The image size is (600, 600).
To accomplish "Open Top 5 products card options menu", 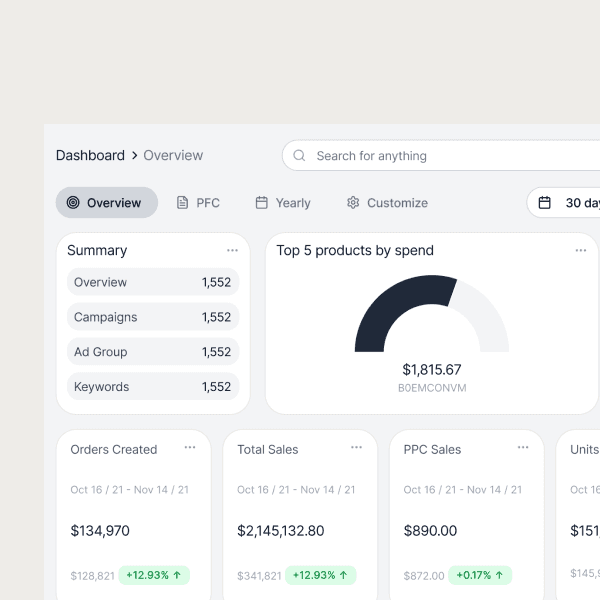I will [x=581, y=250].
